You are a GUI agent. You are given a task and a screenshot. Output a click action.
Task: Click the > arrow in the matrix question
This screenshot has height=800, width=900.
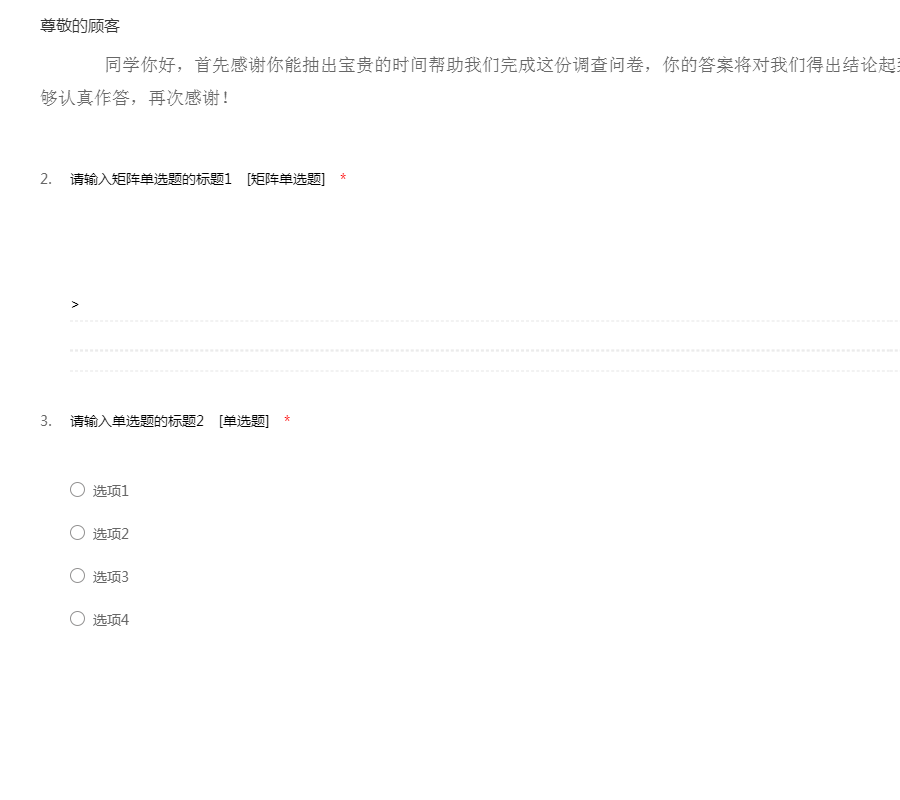pos(75,304)
